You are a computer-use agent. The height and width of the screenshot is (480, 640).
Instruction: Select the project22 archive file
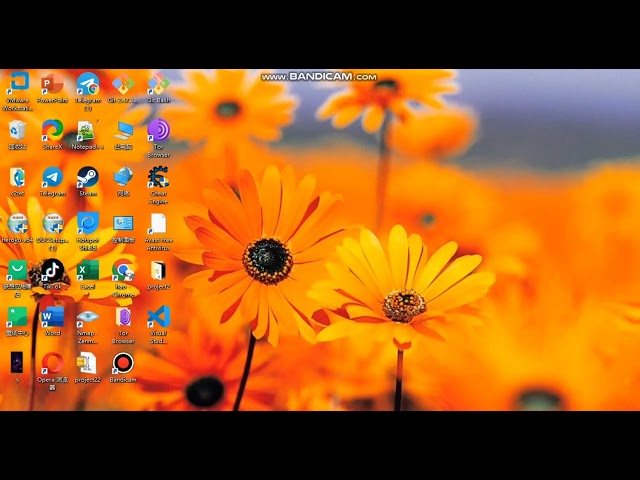(87, 367)
